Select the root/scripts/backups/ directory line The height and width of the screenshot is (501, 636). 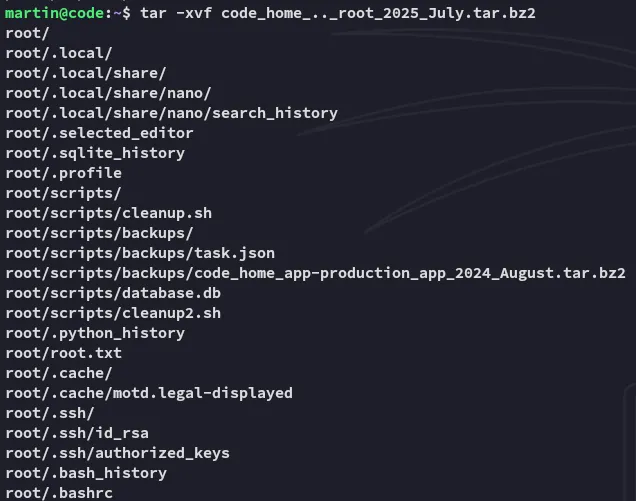(99, 233)
